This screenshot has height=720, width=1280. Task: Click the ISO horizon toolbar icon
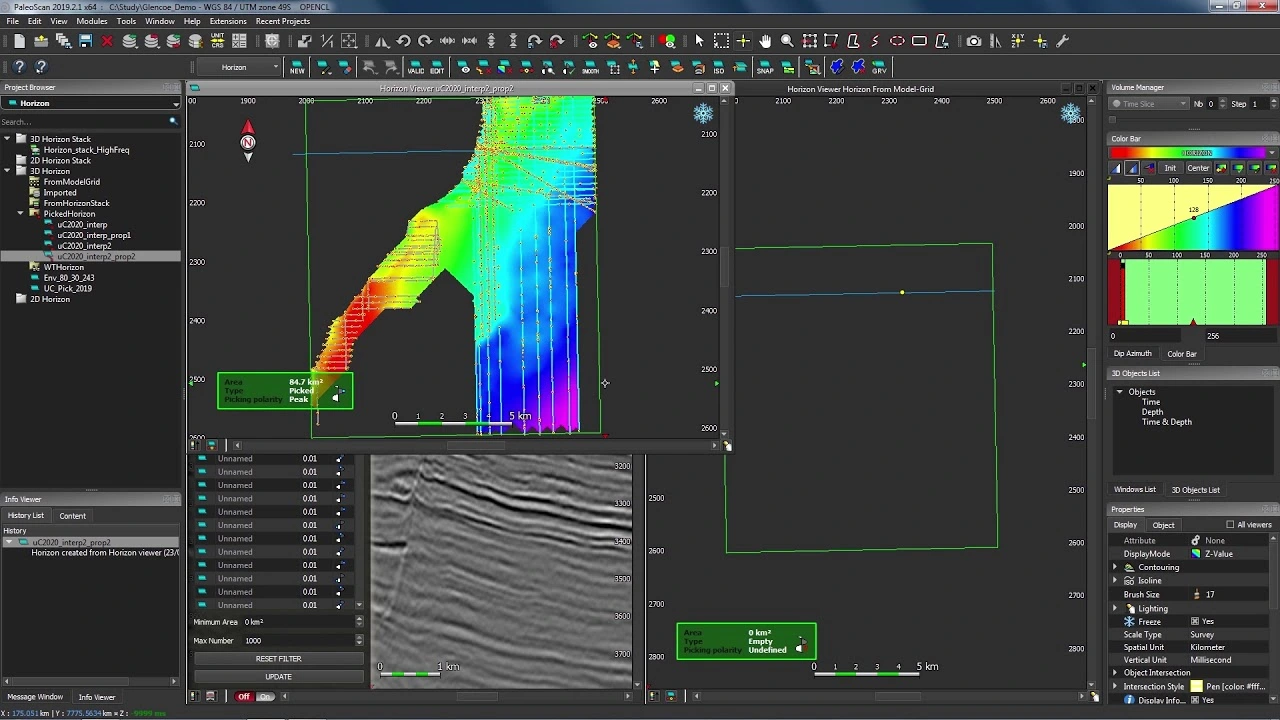(718, 68)
